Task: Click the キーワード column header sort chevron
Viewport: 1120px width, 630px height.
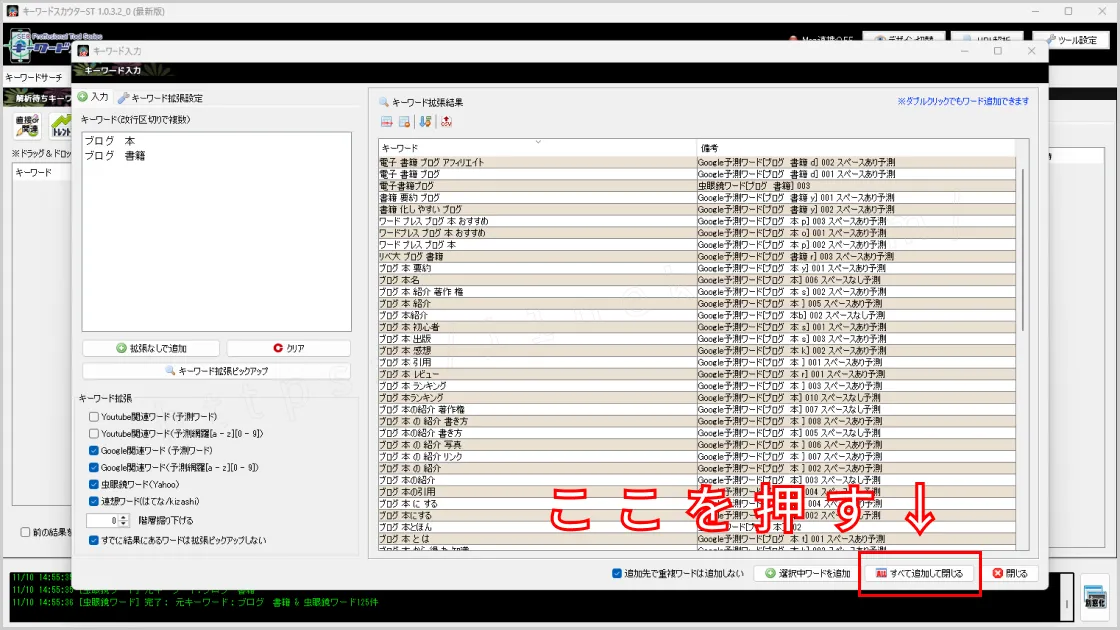Action: coord(537,142)
